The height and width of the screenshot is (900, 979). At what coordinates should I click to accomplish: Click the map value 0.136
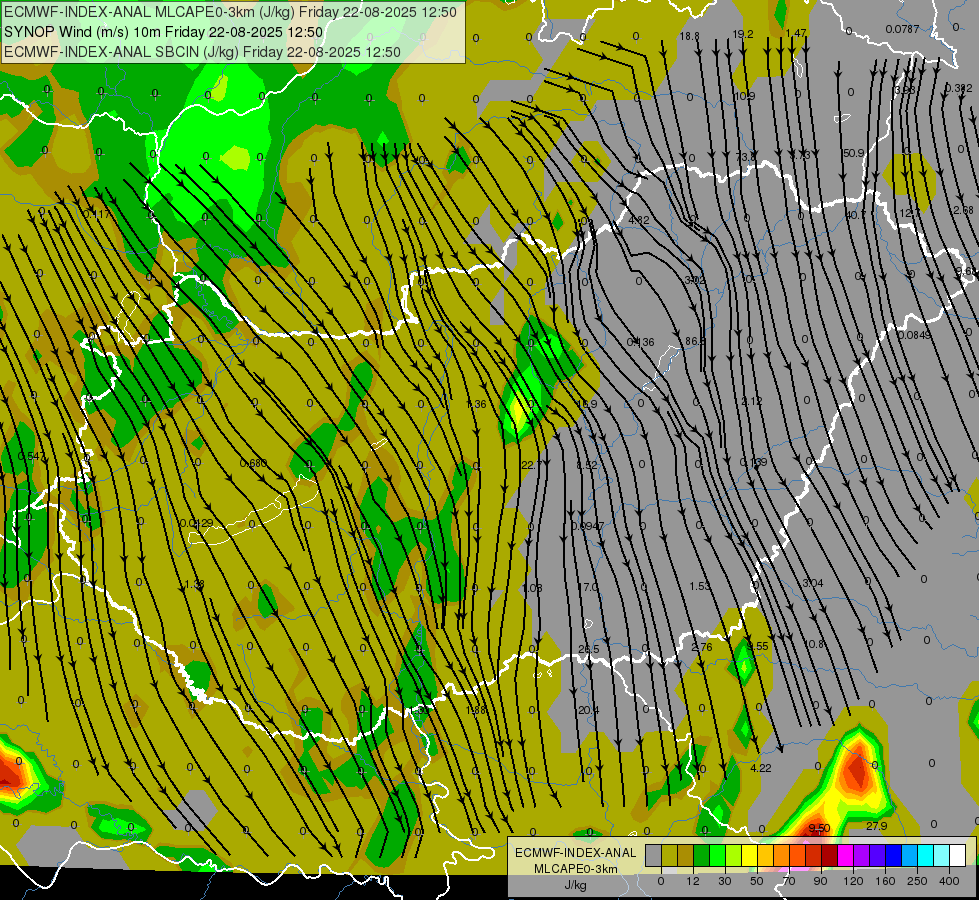coord(641,342)
